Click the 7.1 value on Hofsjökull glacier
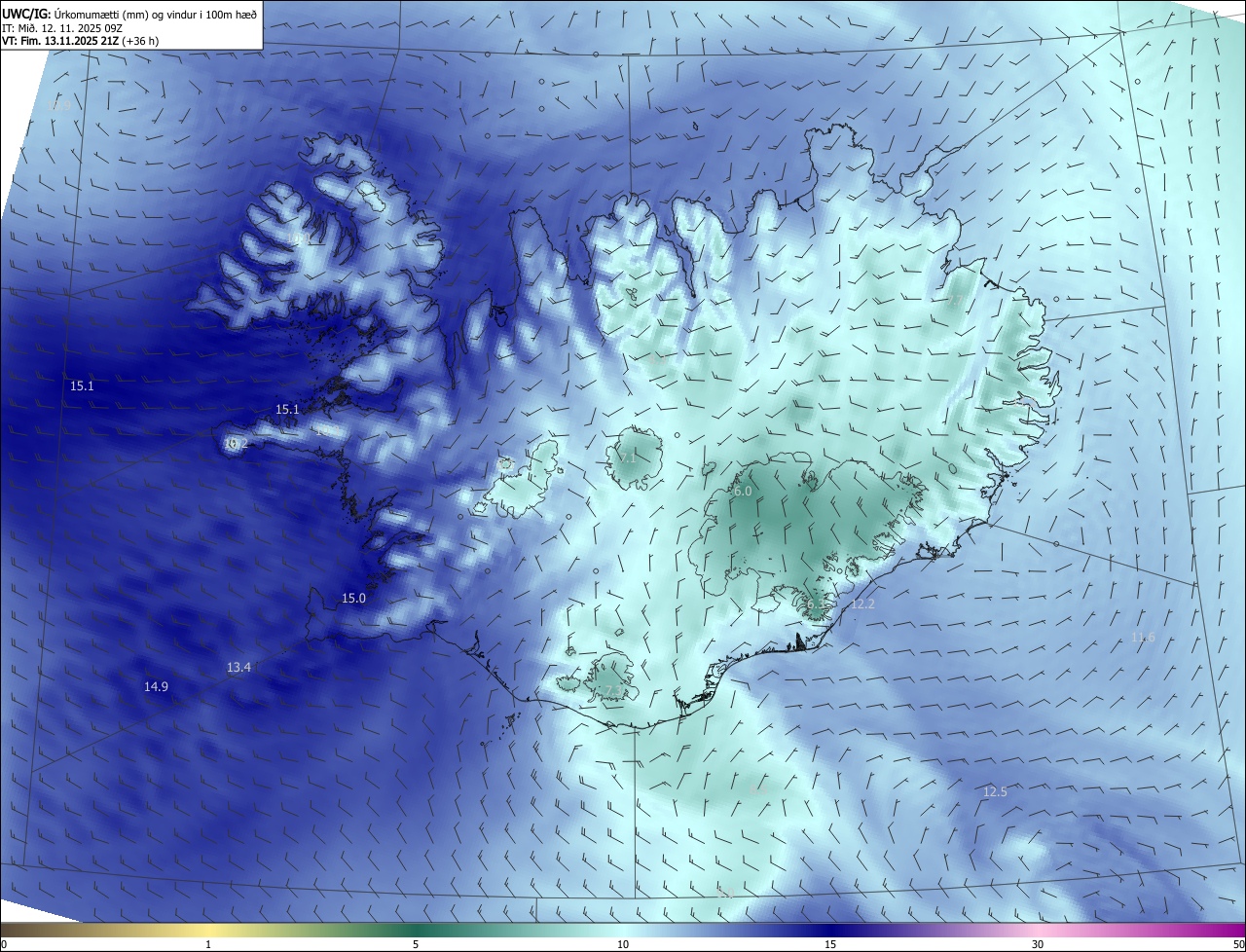The height and width of the screenshot is (952, 1246). 628,458
